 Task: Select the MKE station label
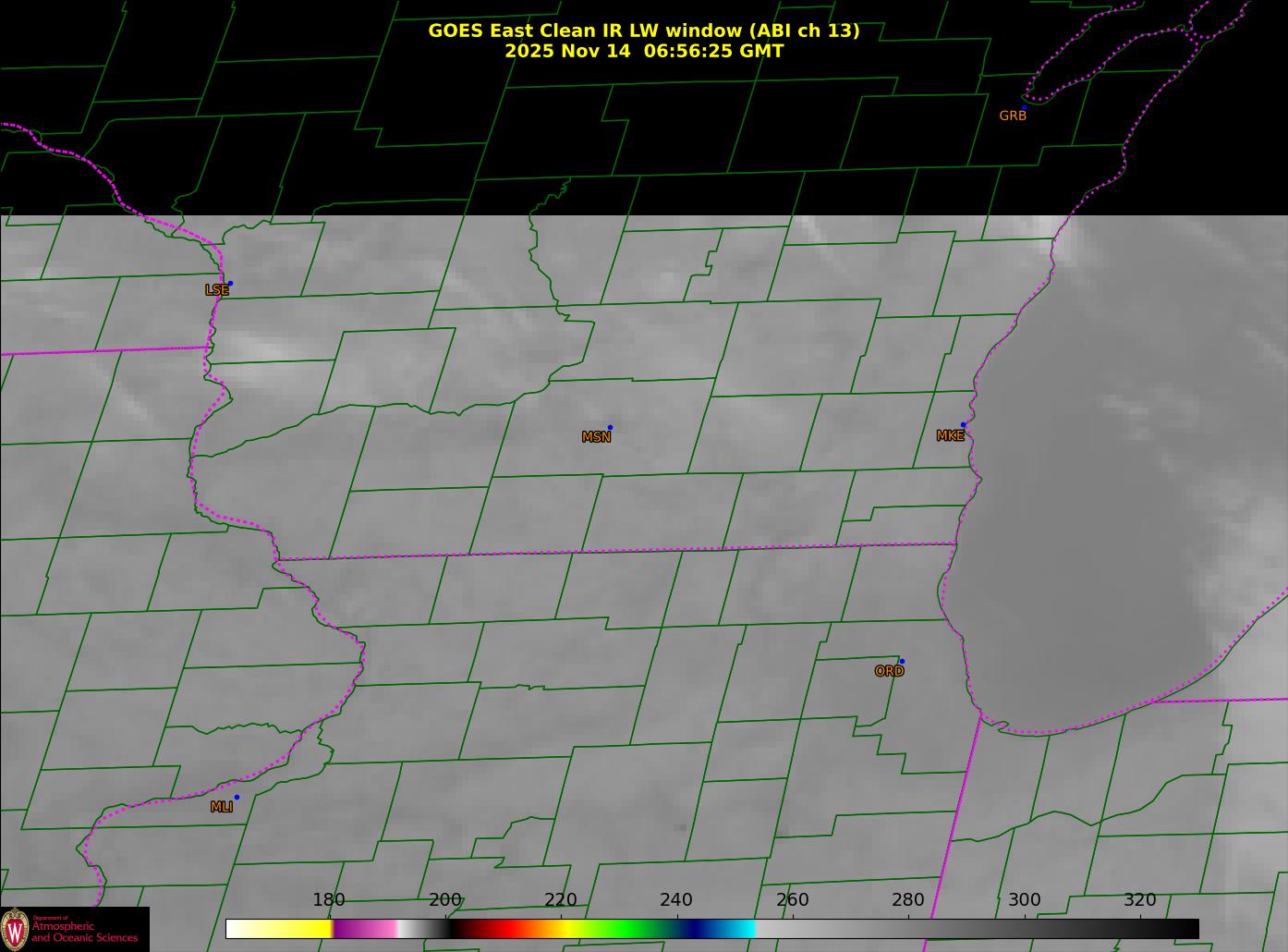[950, 435]
